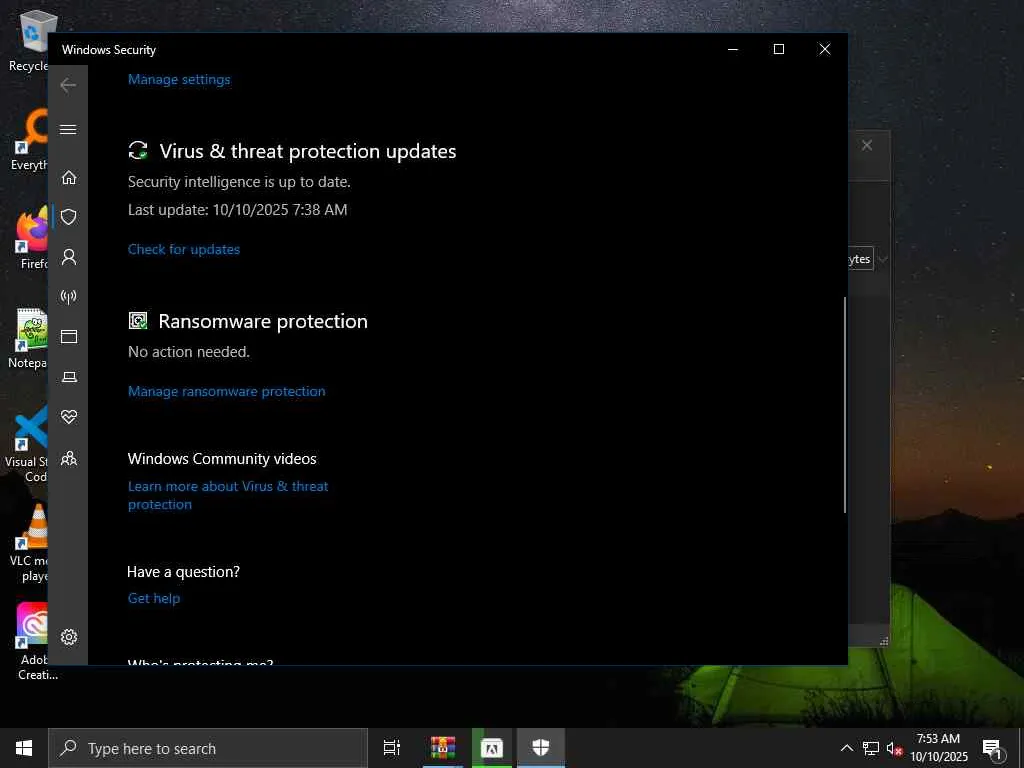The height and width of the screenshot is (768, 1024).
Task: Open Task View on the taskbar
Action: pyautogui.click(x=392, y=748)
